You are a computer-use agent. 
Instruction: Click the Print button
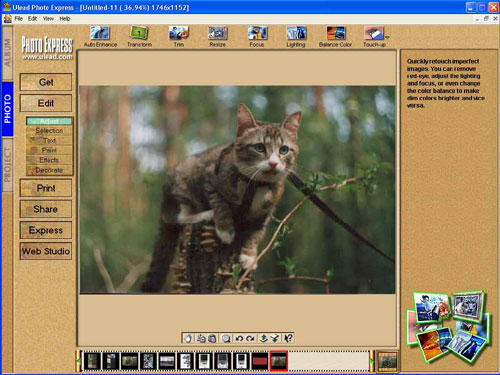[46, 188]
